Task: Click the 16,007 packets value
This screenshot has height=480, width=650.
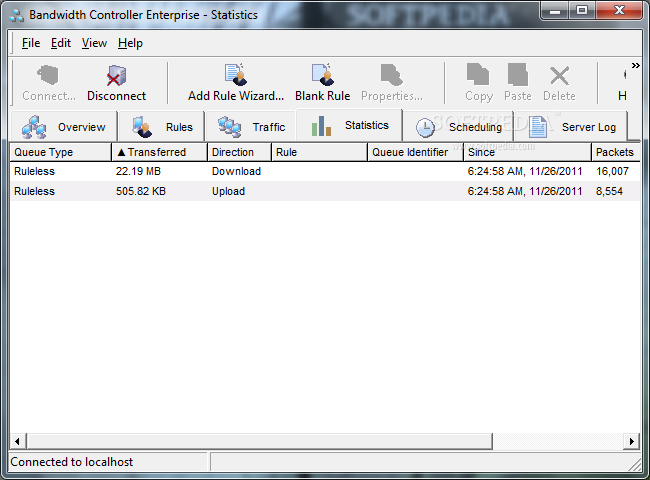Action: click(612, 171)
